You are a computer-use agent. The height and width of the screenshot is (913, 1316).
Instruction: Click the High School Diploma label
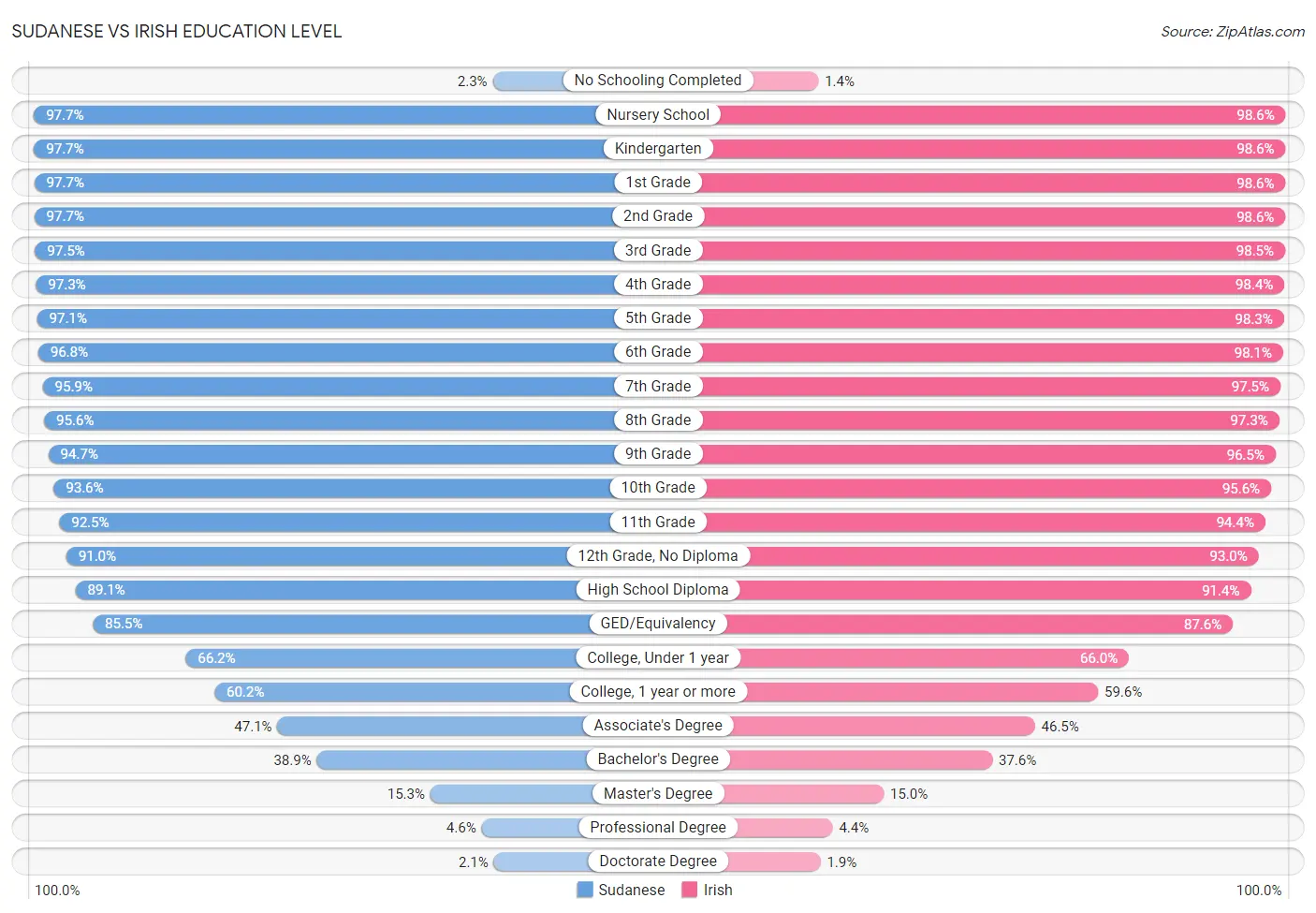[658, 589]
